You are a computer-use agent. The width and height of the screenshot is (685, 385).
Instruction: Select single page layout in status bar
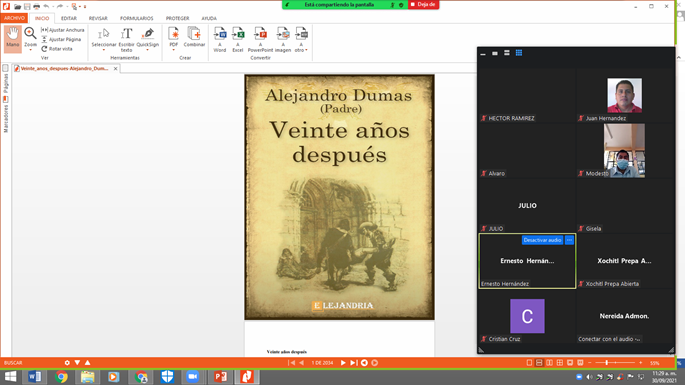tap(529, 363)
